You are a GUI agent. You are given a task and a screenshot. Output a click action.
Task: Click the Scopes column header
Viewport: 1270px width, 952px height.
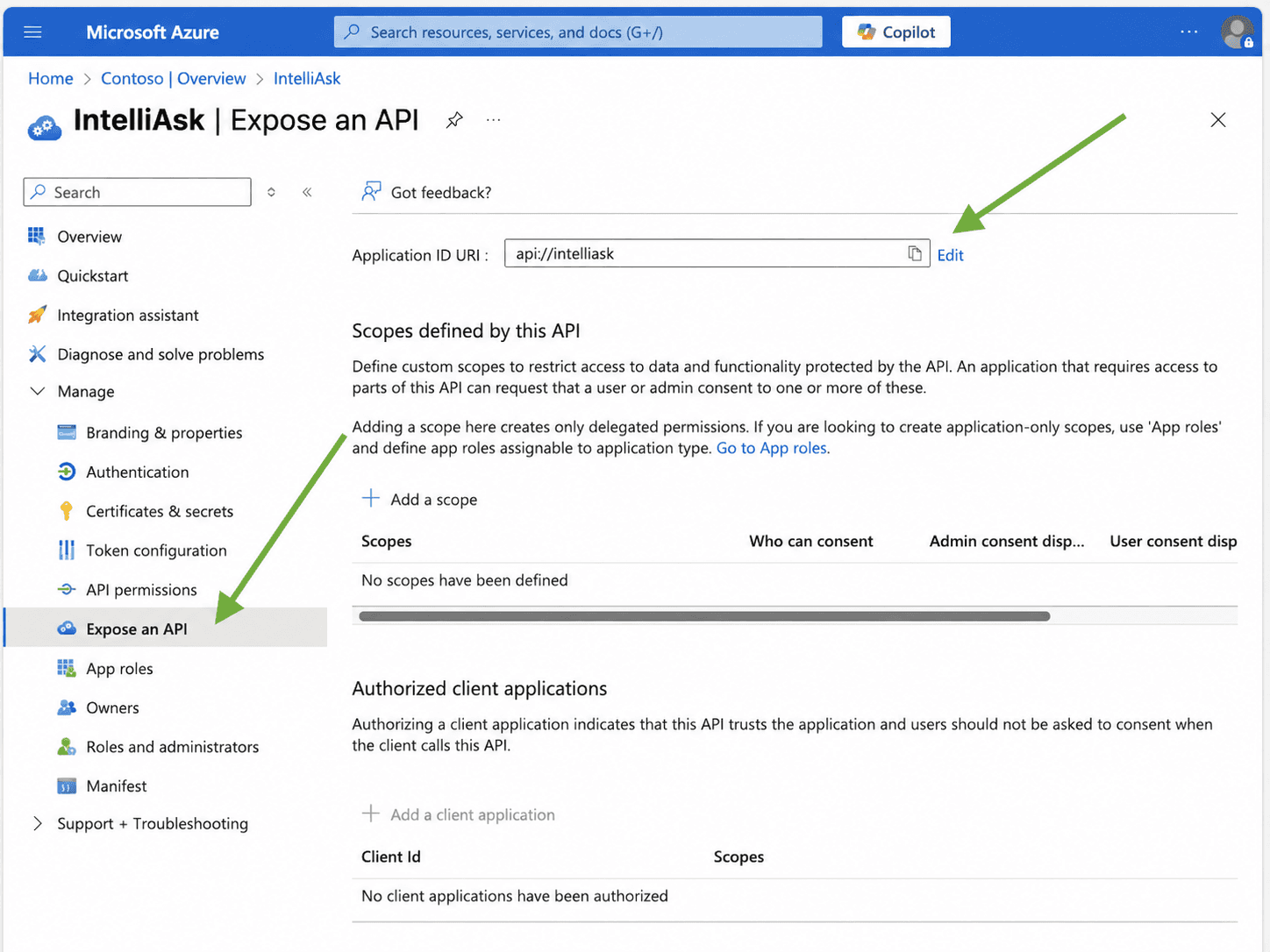[386, 541]
